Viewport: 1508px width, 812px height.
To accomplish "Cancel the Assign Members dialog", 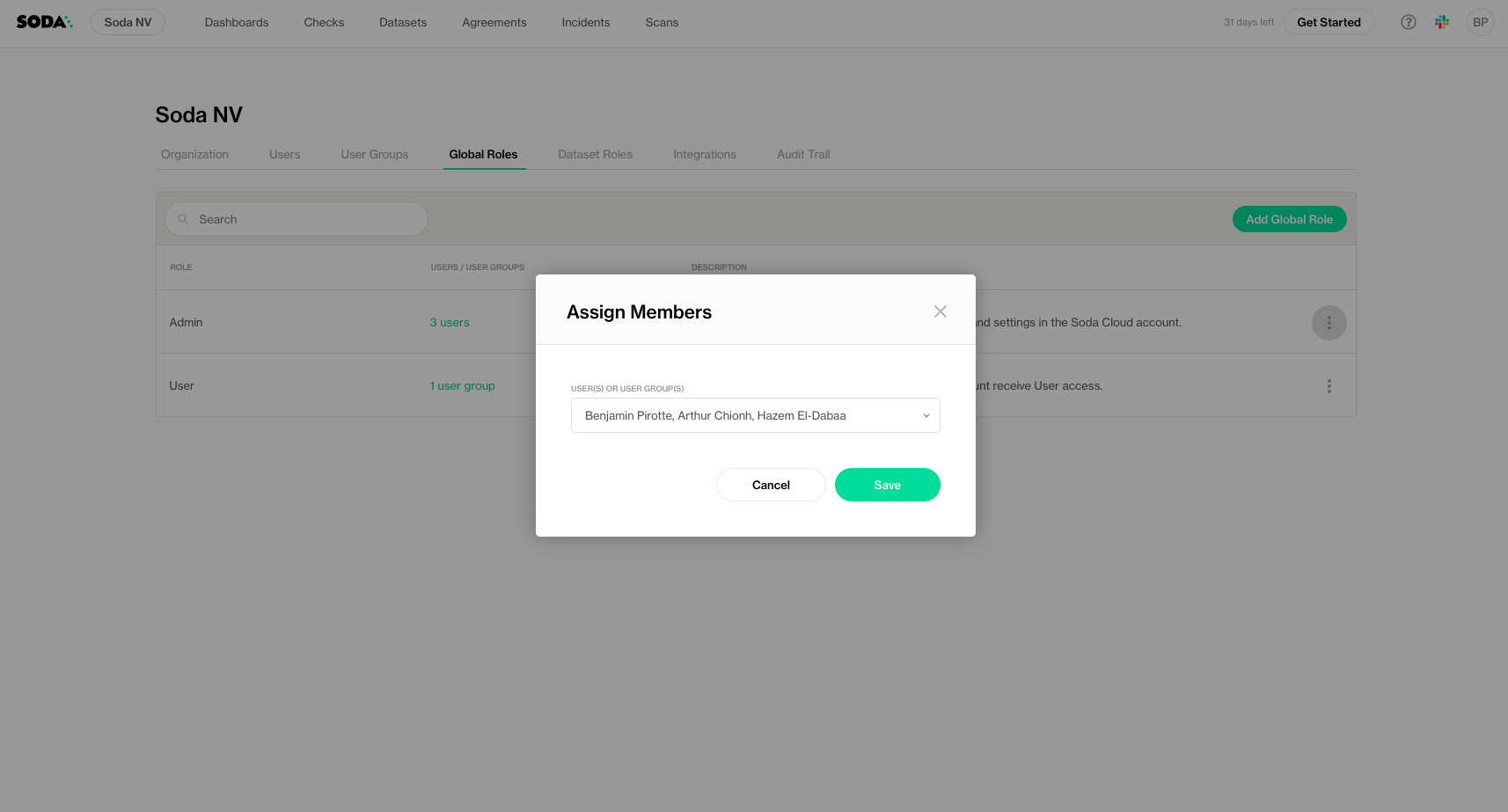I will pyautogui.click(x=771, y=485).
